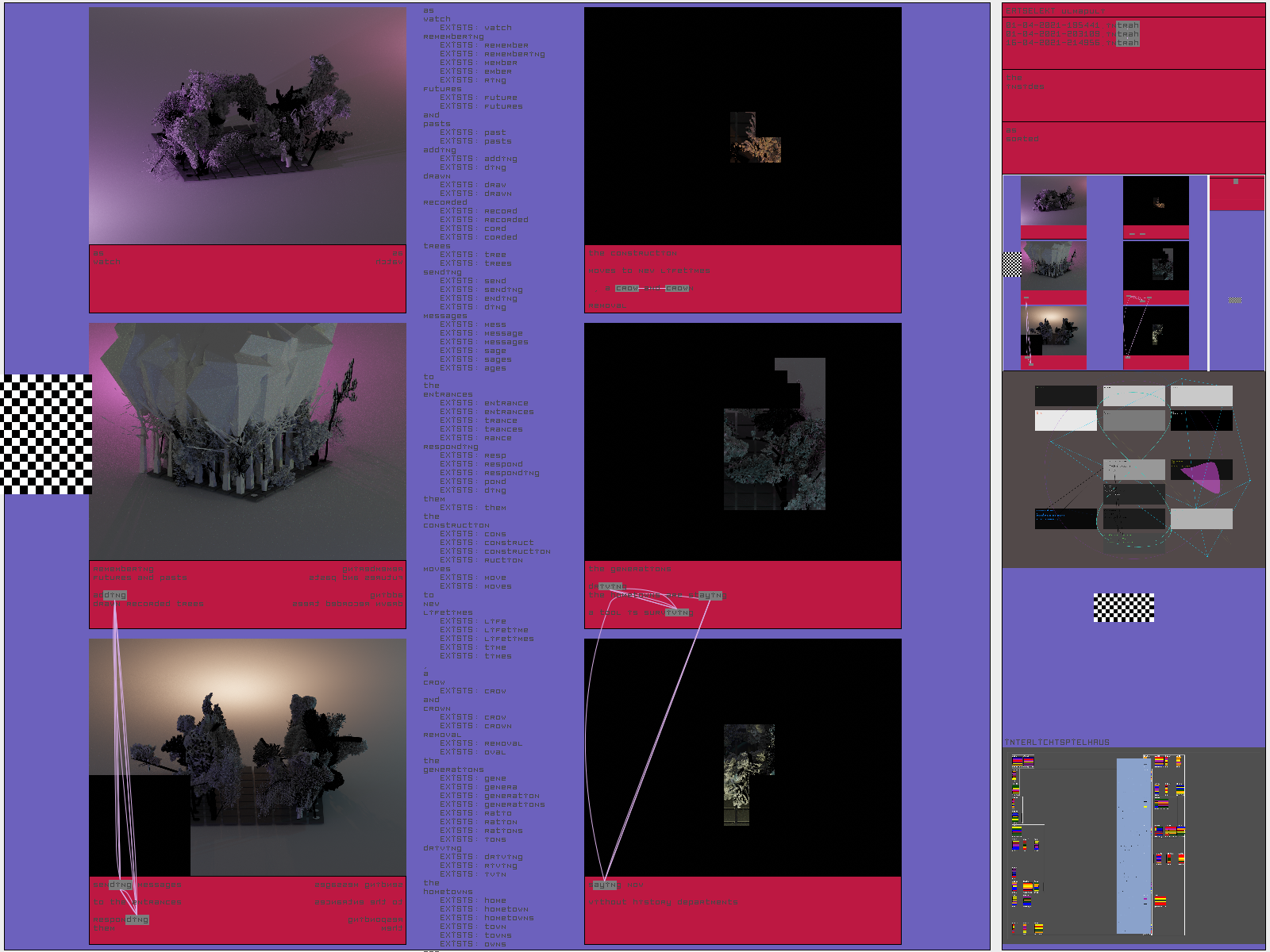Viewport: 1270px width, 952px height.
Task: Click the small gray handle in mini red panel
Action: 1235,182
